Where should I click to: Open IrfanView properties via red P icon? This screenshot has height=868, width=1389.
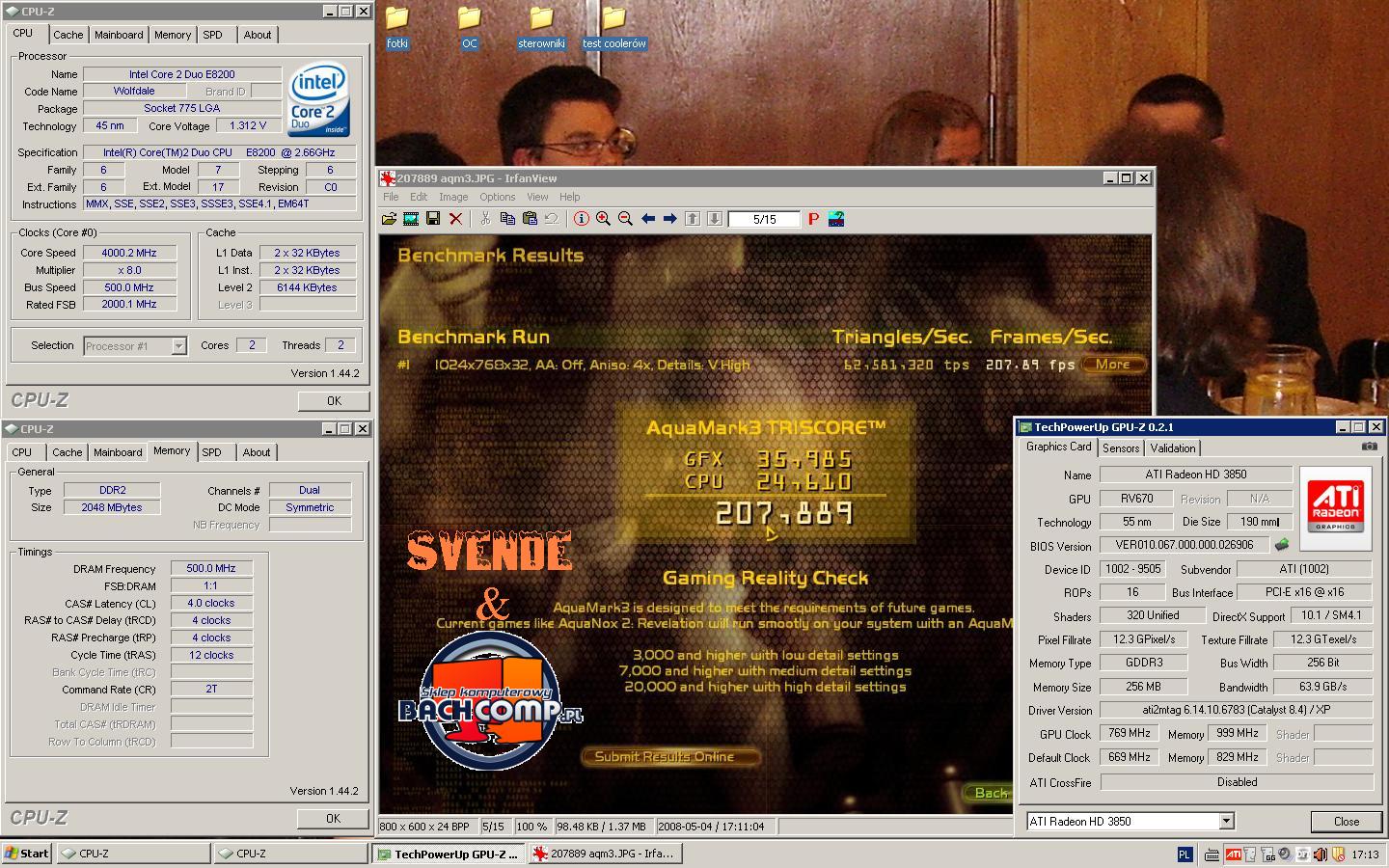coord(813,219)
